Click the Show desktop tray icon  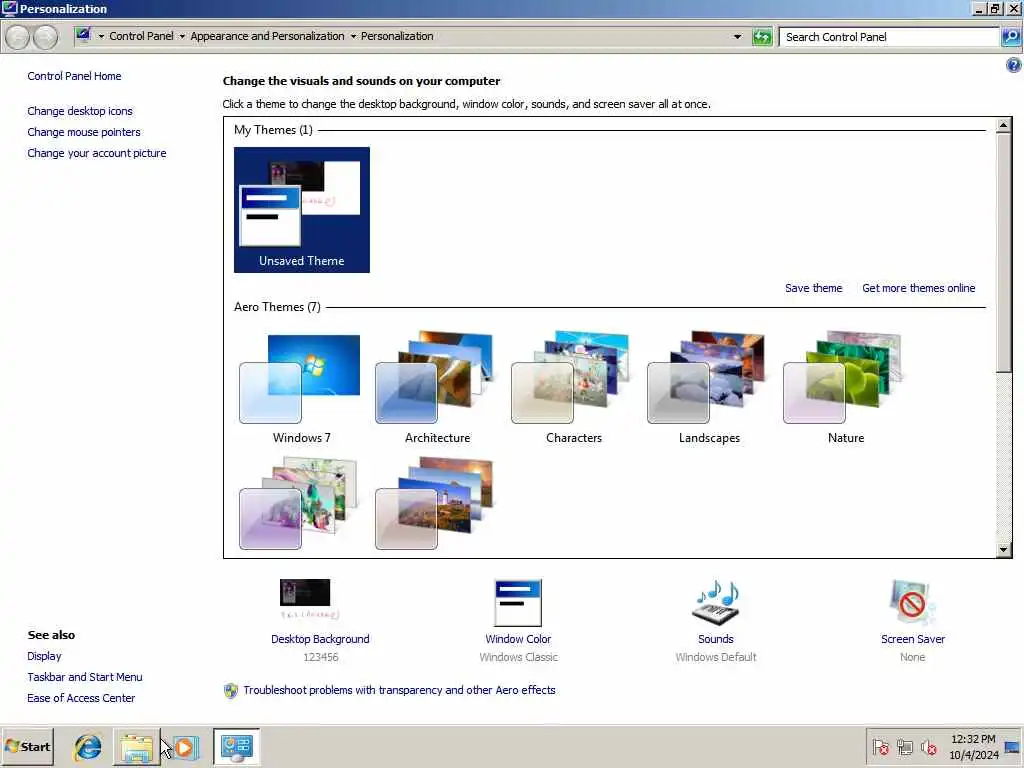1012,746
